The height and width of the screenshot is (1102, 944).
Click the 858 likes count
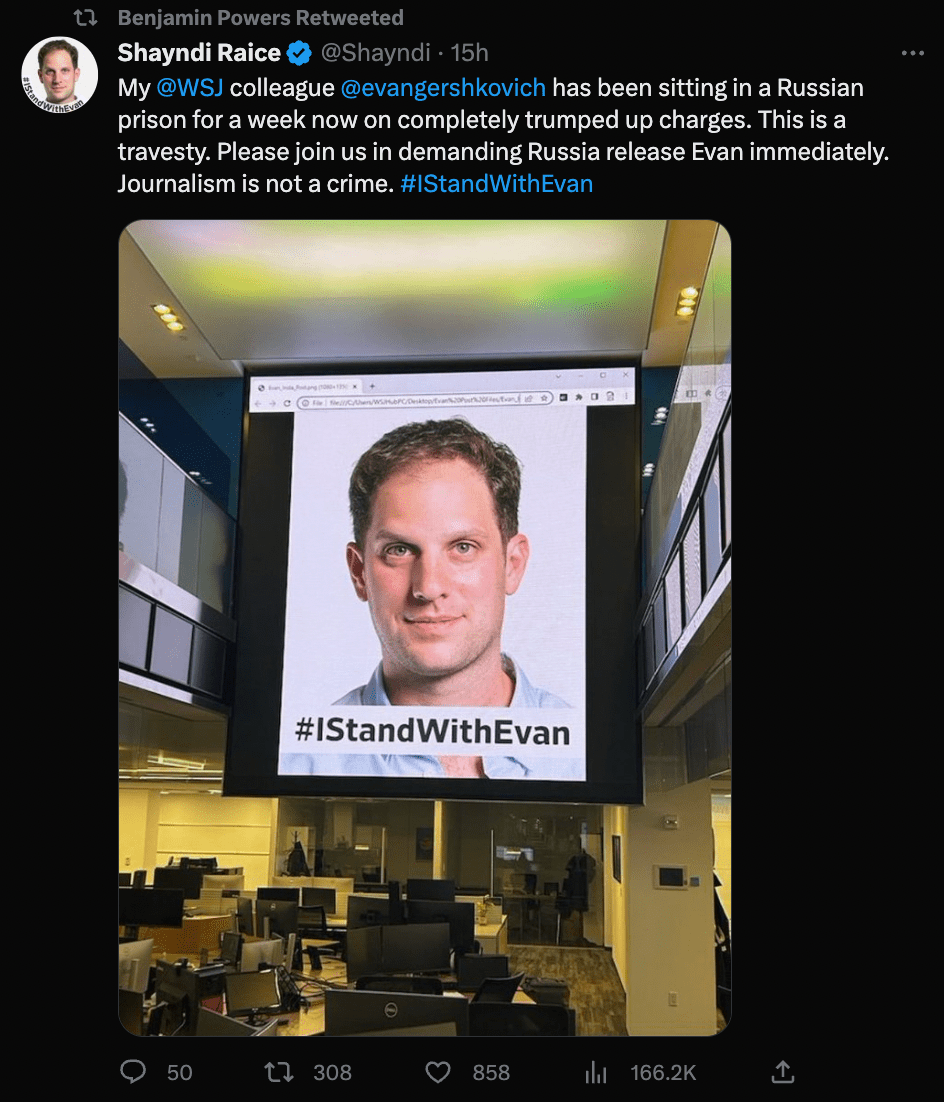click(x=491, y=1072)
